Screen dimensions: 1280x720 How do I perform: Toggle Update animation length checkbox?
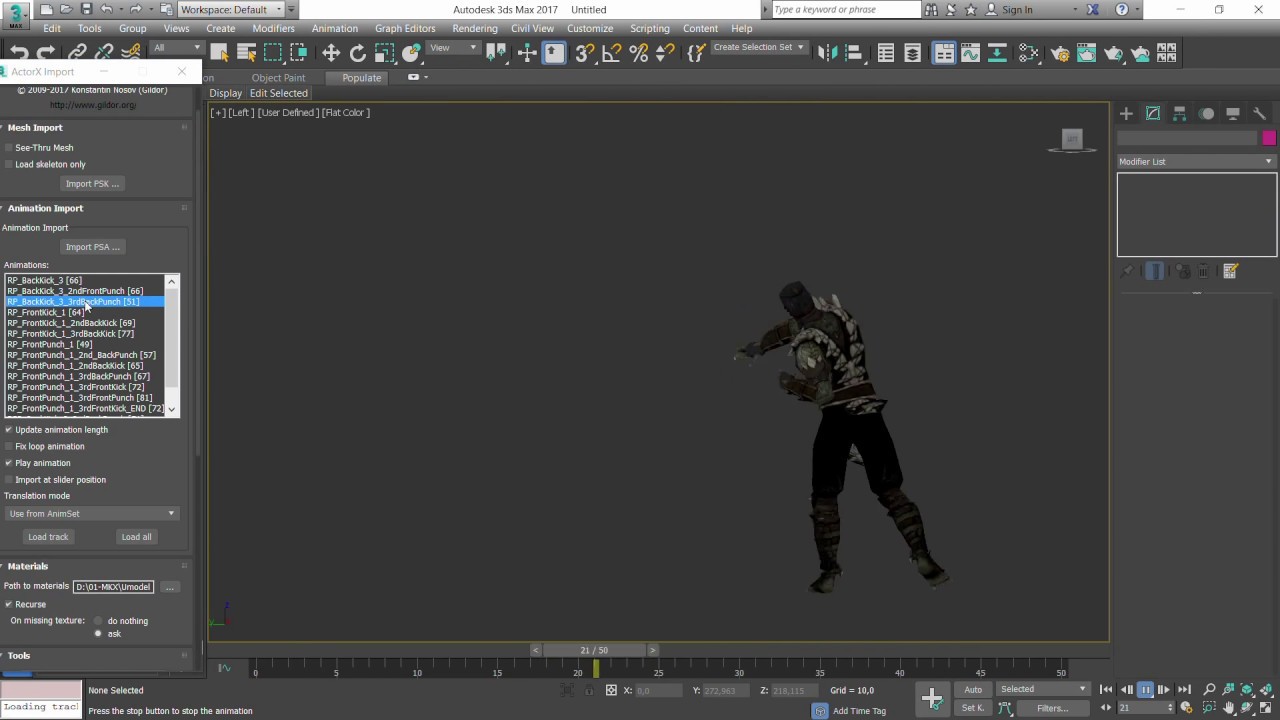click(9, 430)
